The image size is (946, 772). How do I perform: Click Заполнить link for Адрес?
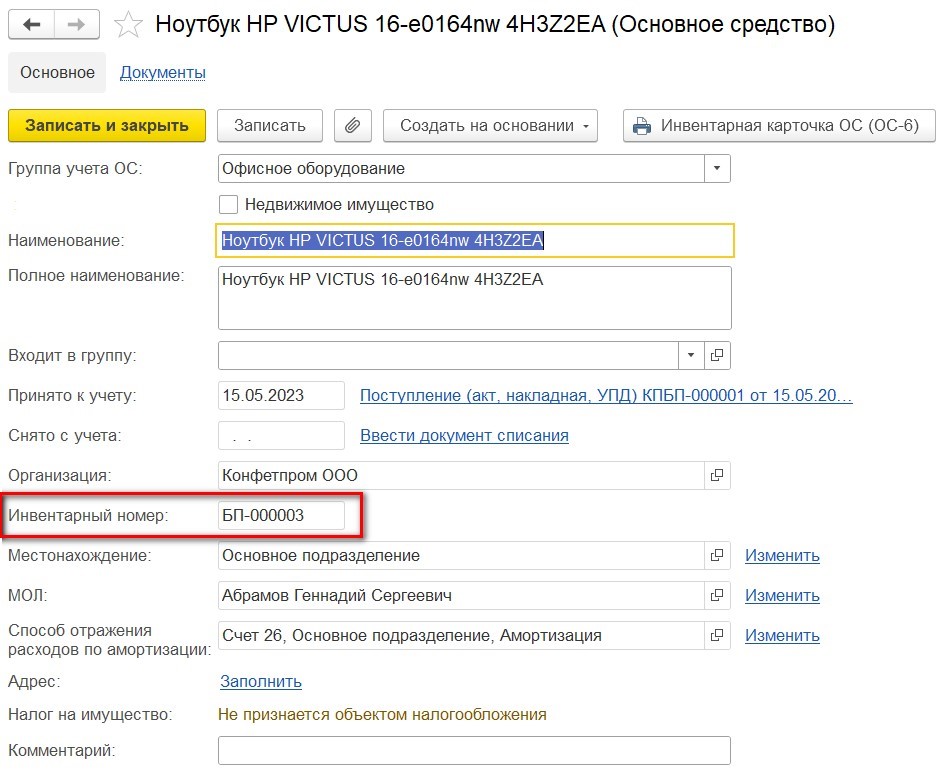point(261,682)
